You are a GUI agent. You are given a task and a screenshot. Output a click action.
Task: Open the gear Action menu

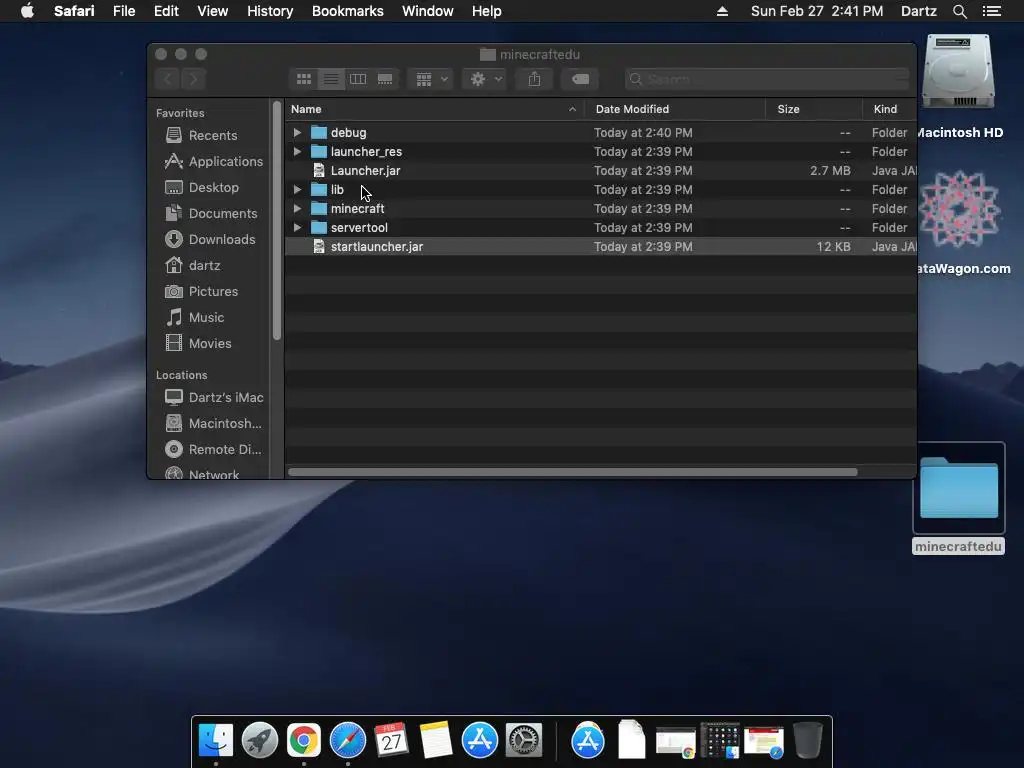(x=485, y=79)
